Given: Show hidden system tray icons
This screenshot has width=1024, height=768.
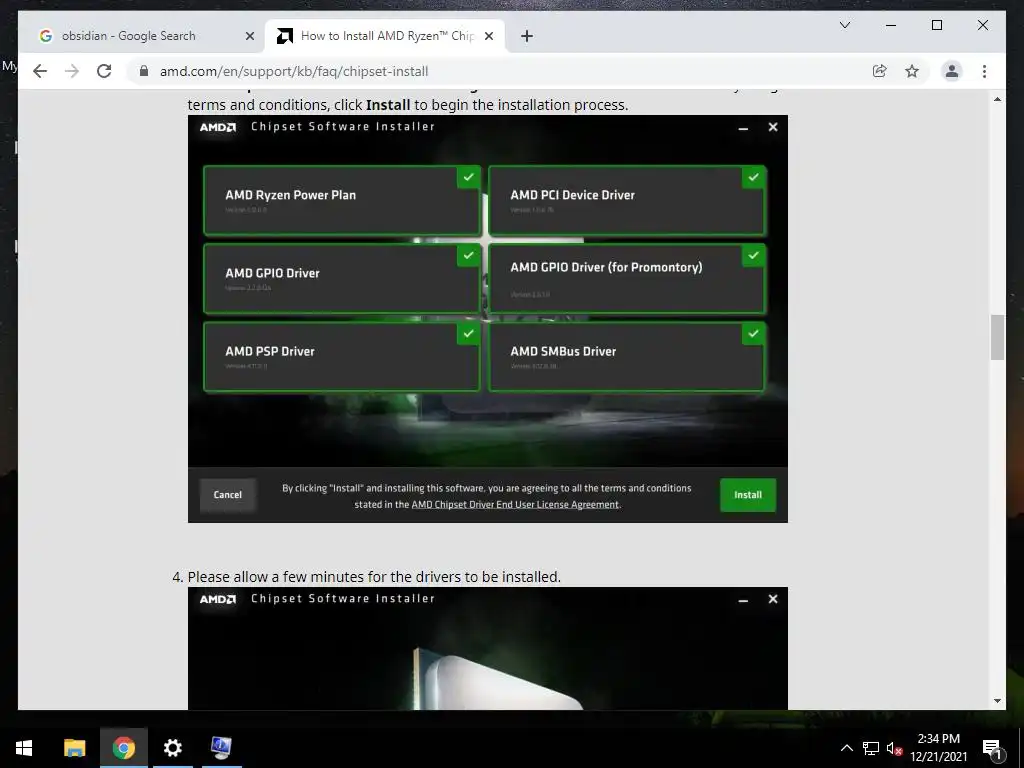Looking at the screenshot, I should [846, 748].
